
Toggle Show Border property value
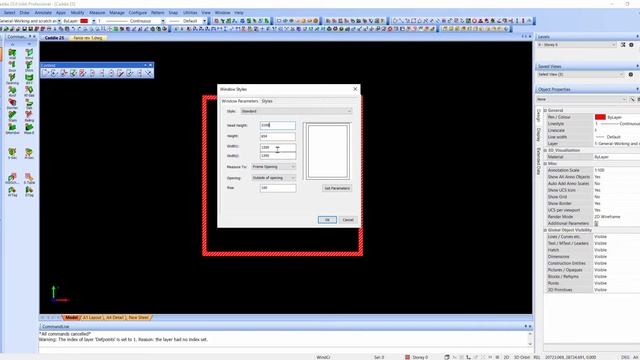(x=616, y=203)
